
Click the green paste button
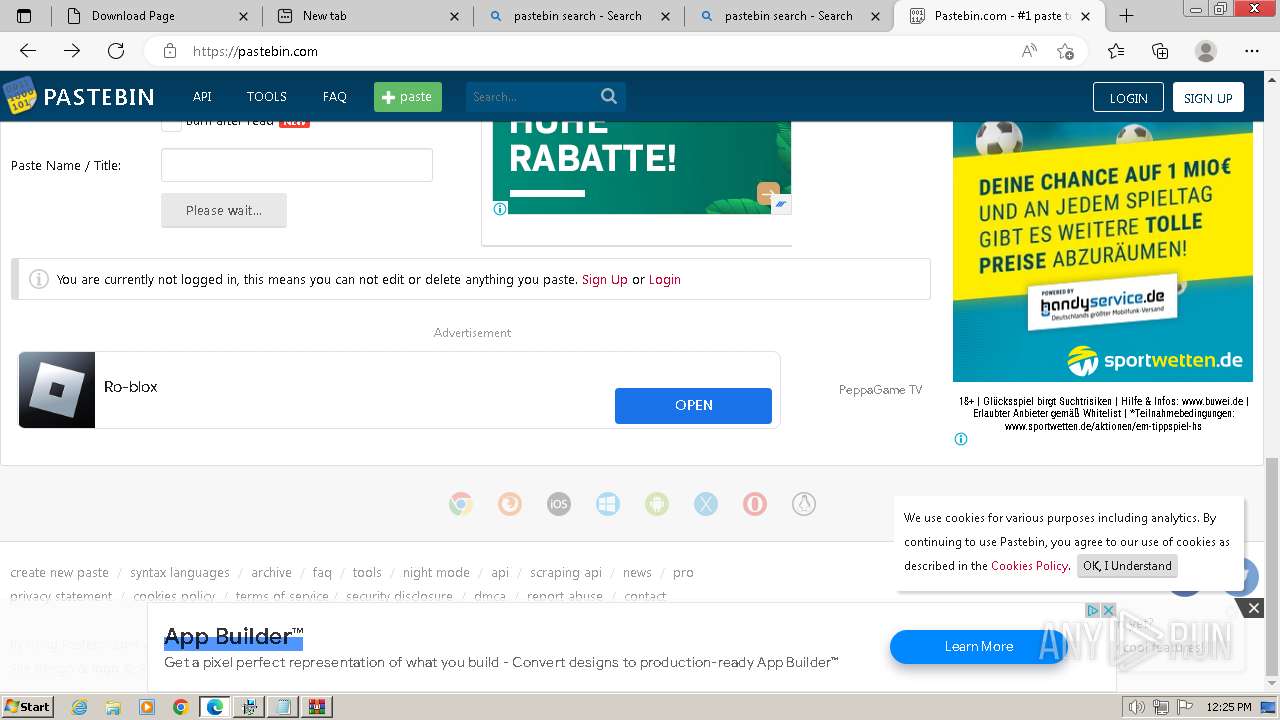click(x=408, y=97)
